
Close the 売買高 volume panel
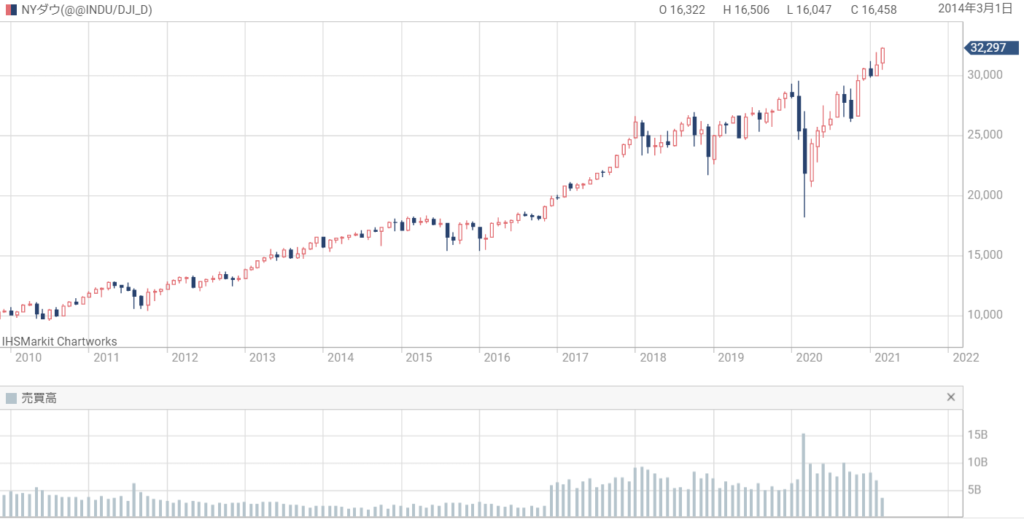951,398
